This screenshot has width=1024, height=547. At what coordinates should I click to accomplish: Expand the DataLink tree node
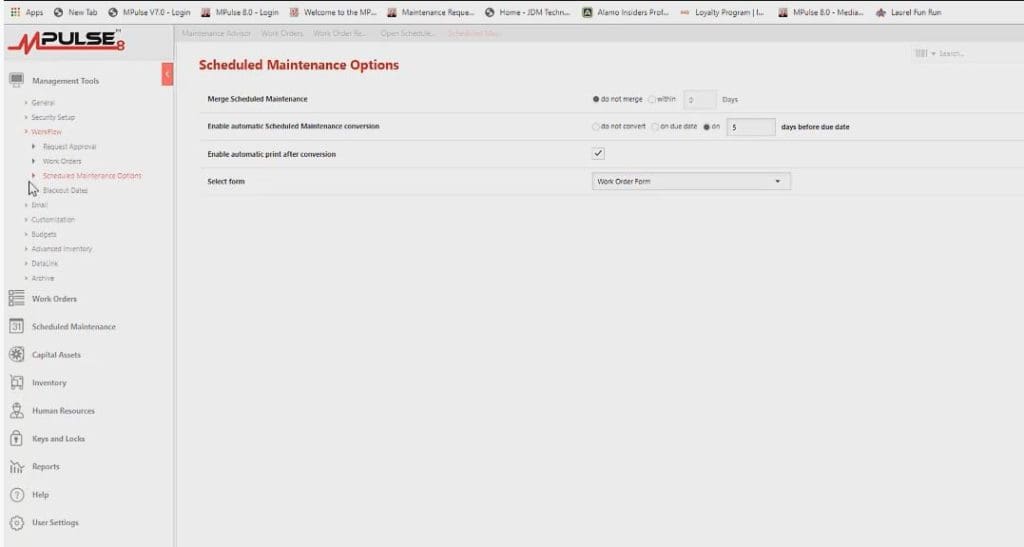pos(26,264)
